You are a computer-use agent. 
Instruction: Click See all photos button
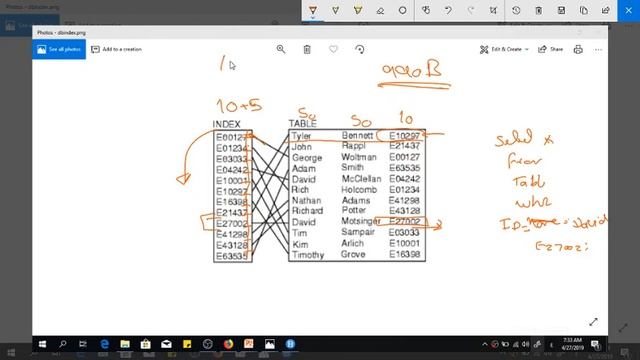point(59,49)
